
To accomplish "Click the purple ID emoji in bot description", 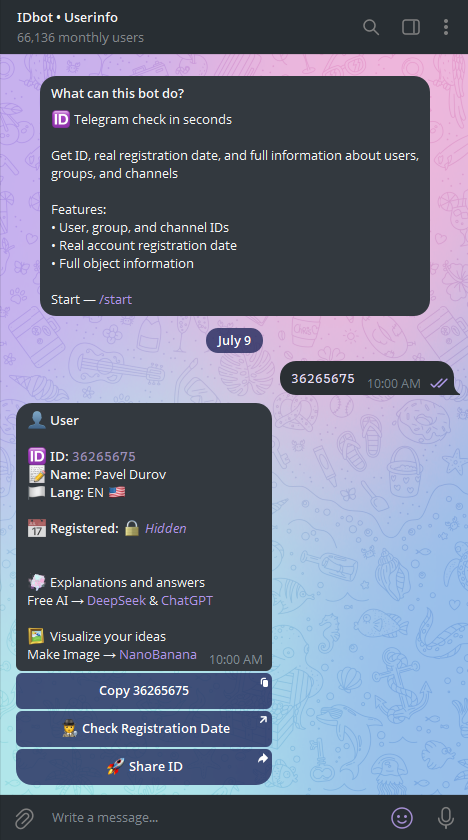I will pos(61,118).
